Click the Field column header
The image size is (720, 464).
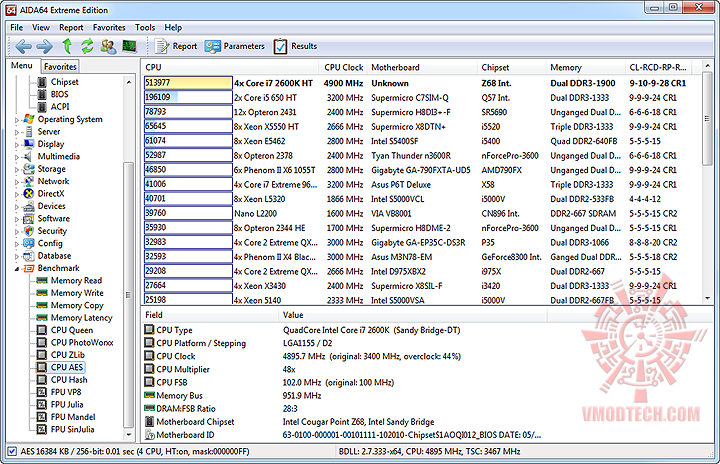(x=210, y=315)
